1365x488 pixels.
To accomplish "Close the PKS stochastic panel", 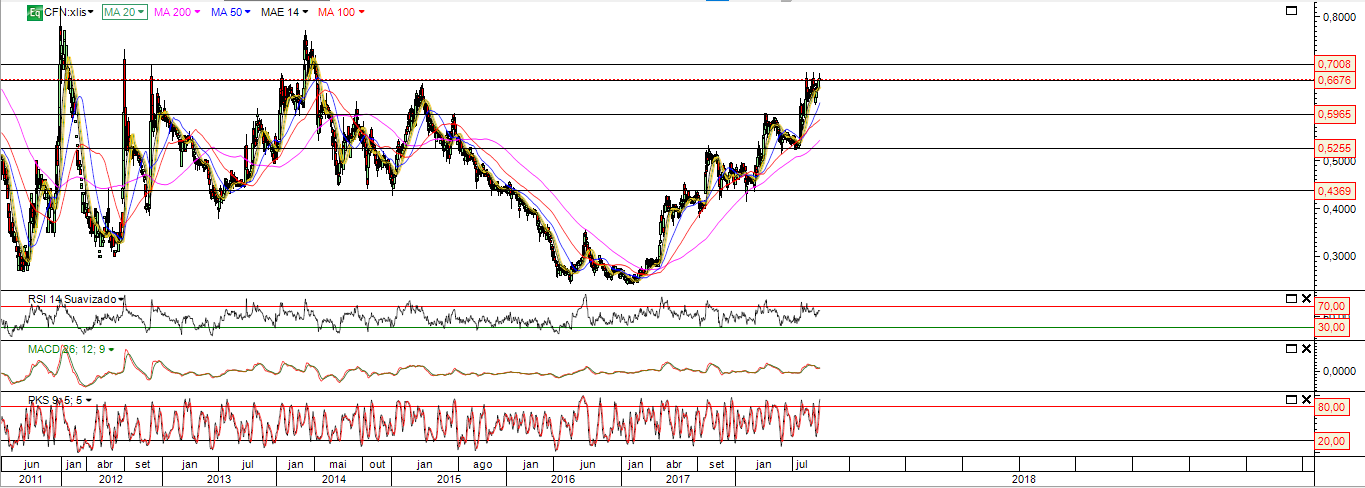I will (x=1306, y=399).
